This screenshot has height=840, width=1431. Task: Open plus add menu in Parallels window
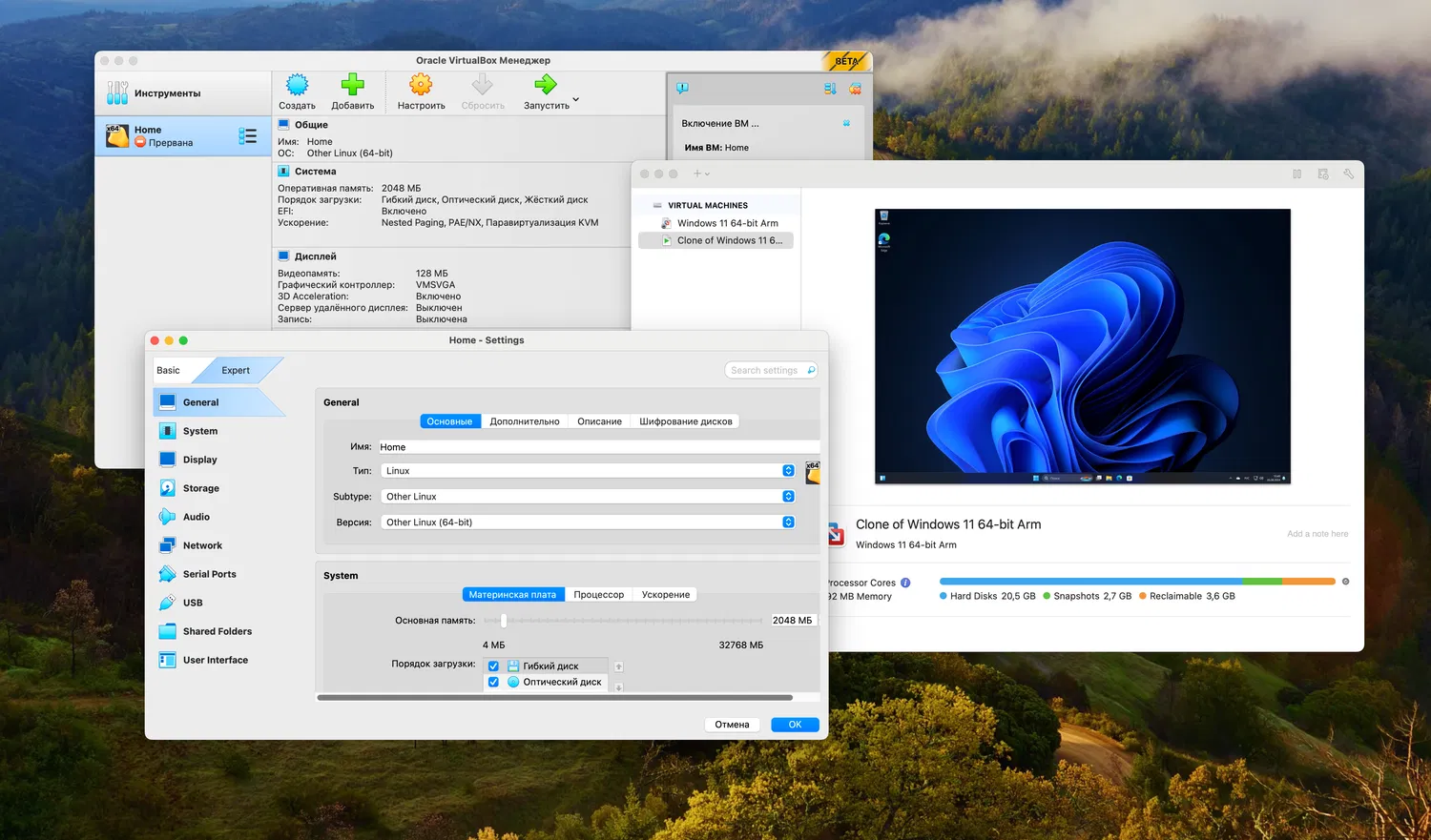point(701,174)
